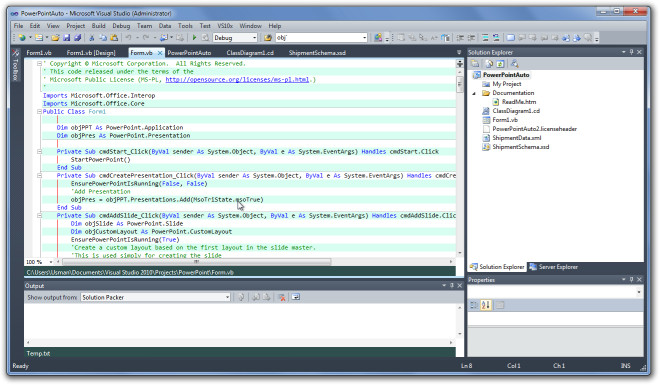Click the Open File folder icon
Image resolution: width=660 pixels, height=385 pixels.
tap(56, 38)
